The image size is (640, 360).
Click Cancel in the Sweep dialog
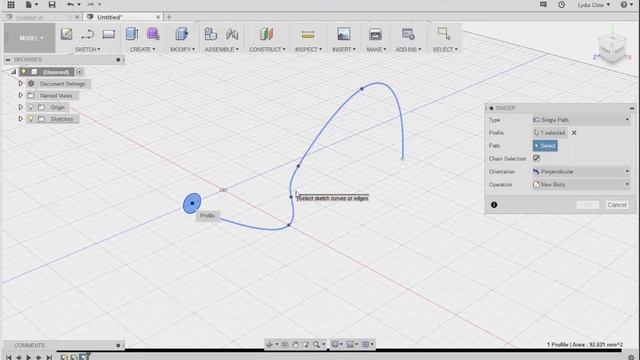[x=616, y=205]
